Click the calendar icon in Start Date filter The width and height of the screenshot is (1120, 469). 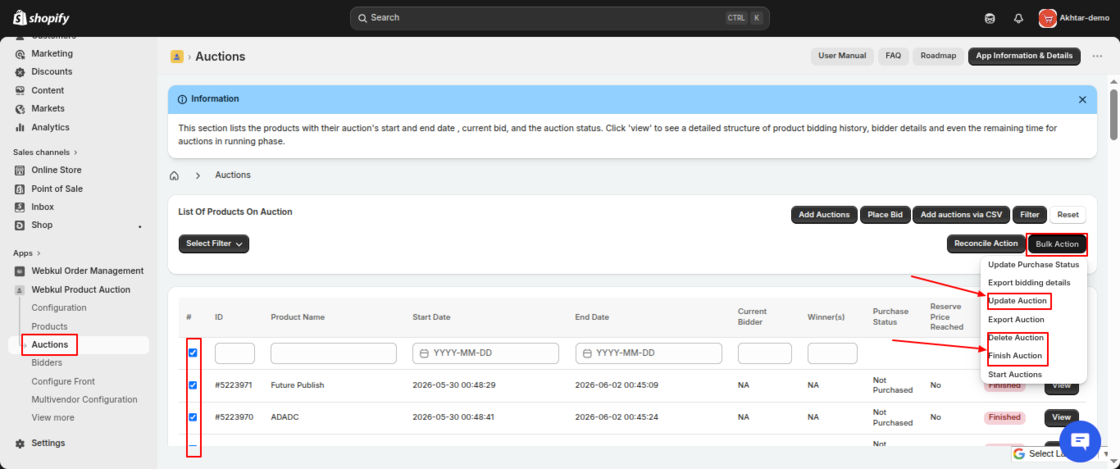pyautogui.click(x=424, y=353)
